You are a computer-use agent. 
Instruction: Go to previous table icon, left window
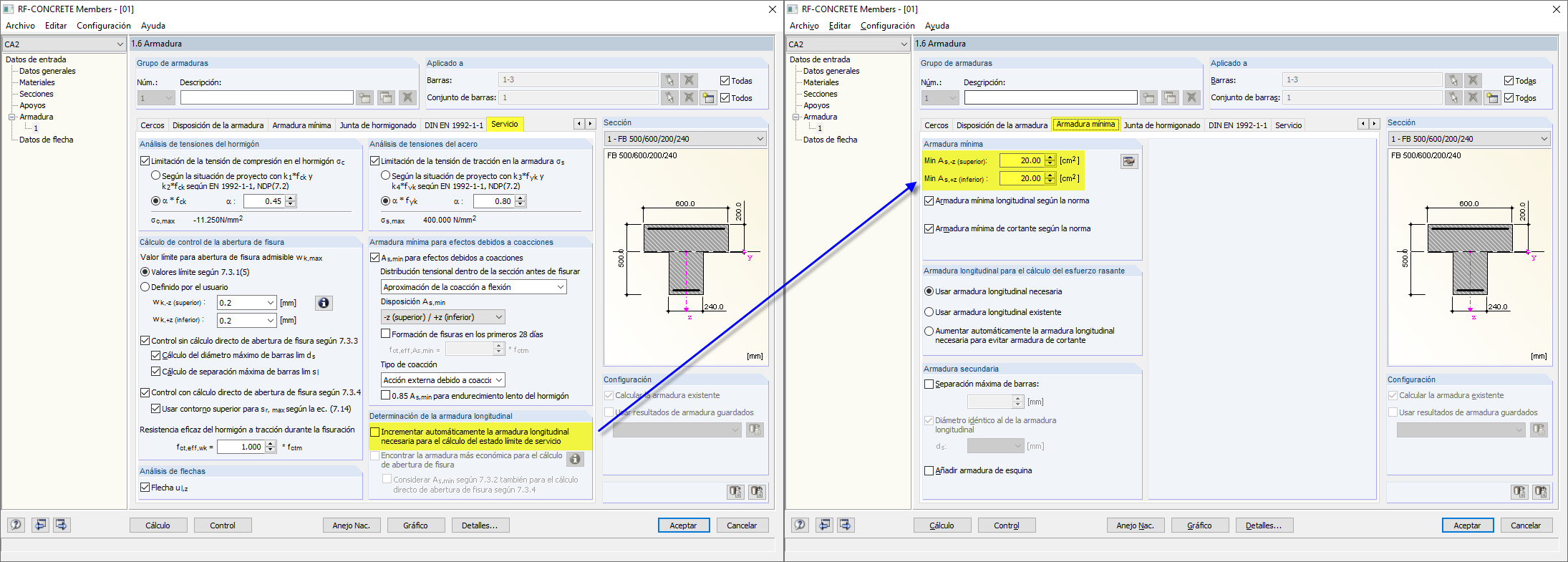tap(40, 525)
